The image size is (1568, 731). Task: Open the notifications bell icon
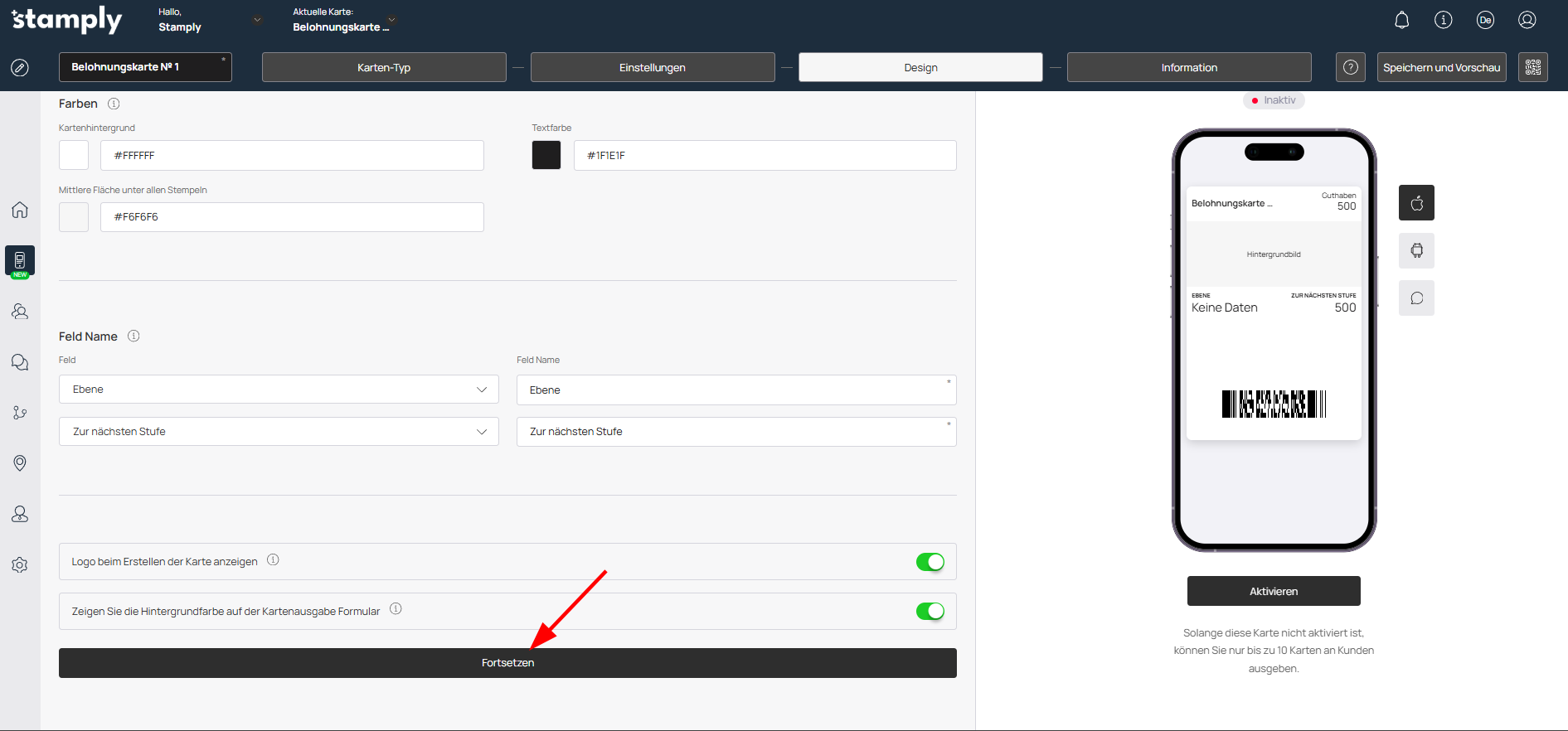click(x=1401, y=20)
